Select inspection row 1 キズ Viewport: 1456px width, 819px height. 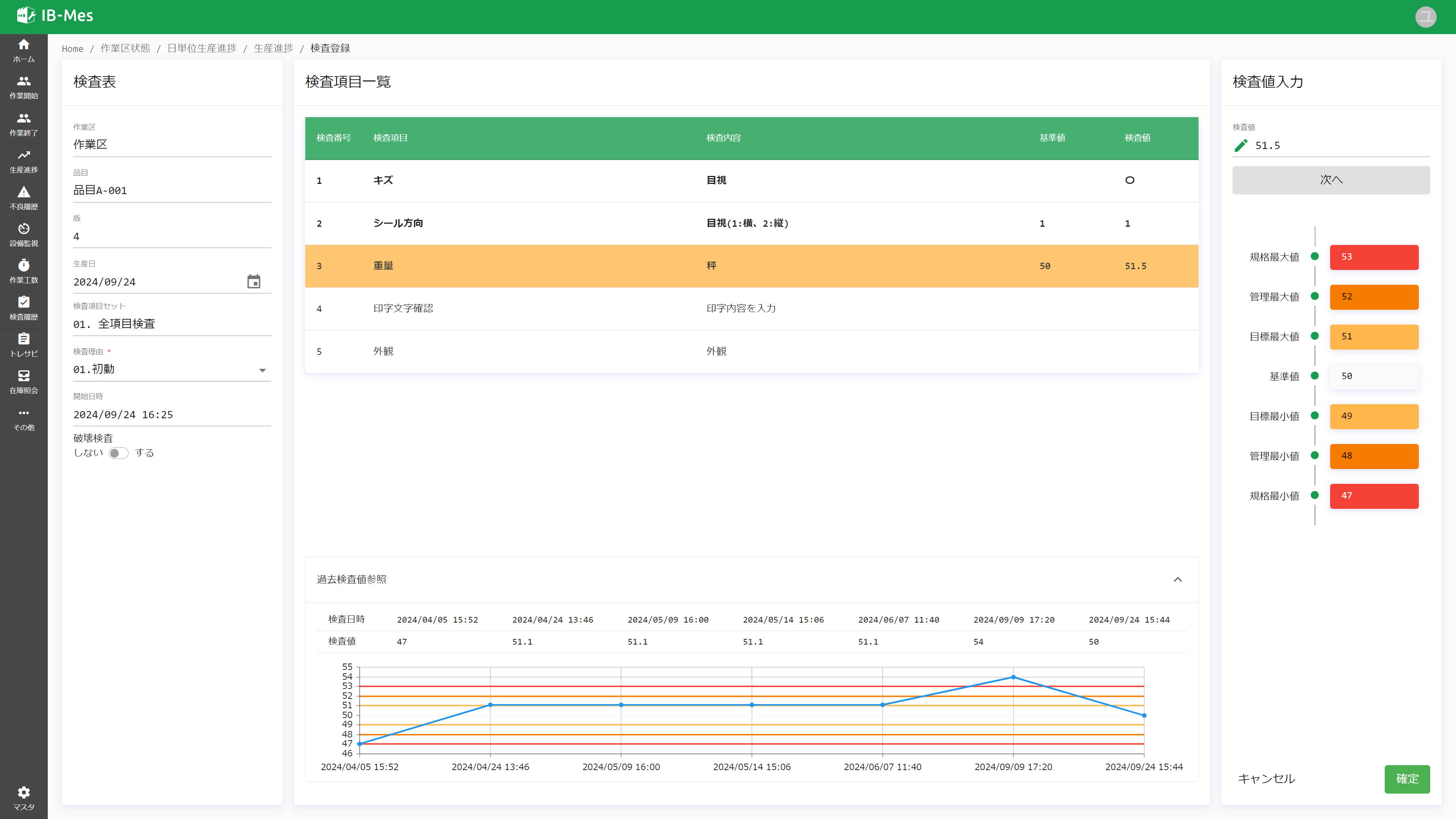(751, 181)
